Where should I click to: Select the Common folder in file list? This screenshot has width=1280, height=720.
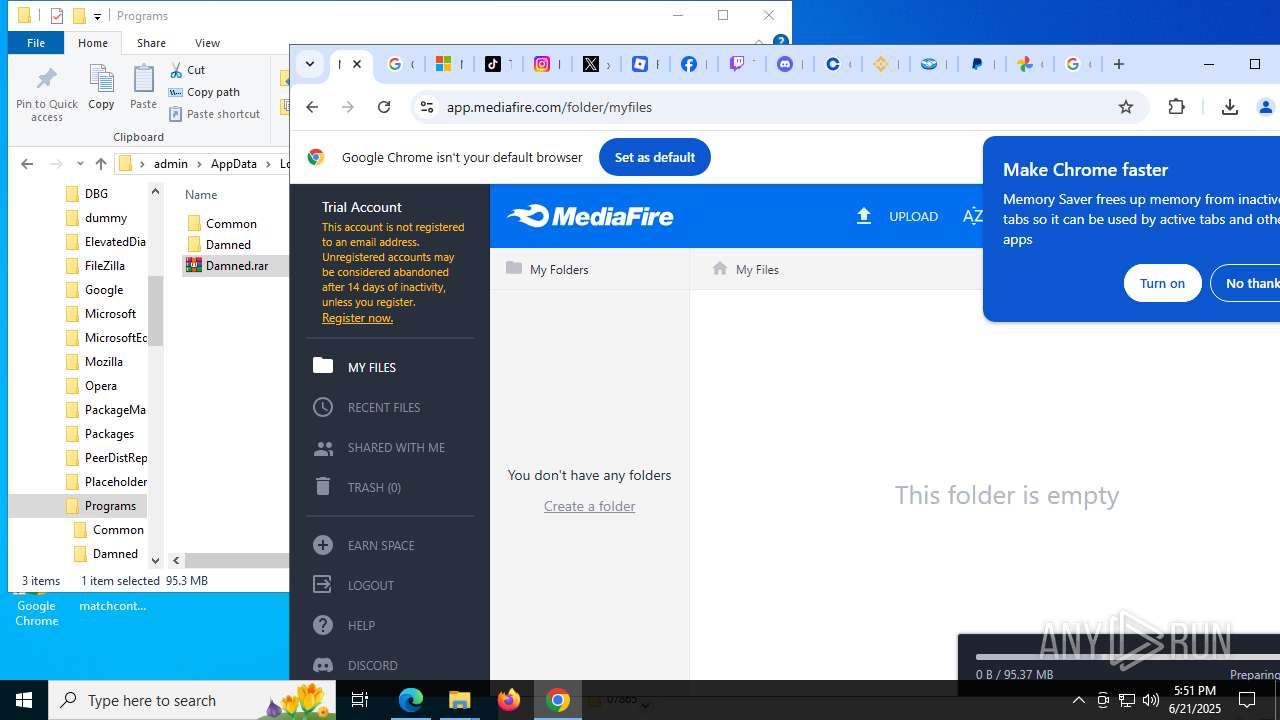point(231,223)
